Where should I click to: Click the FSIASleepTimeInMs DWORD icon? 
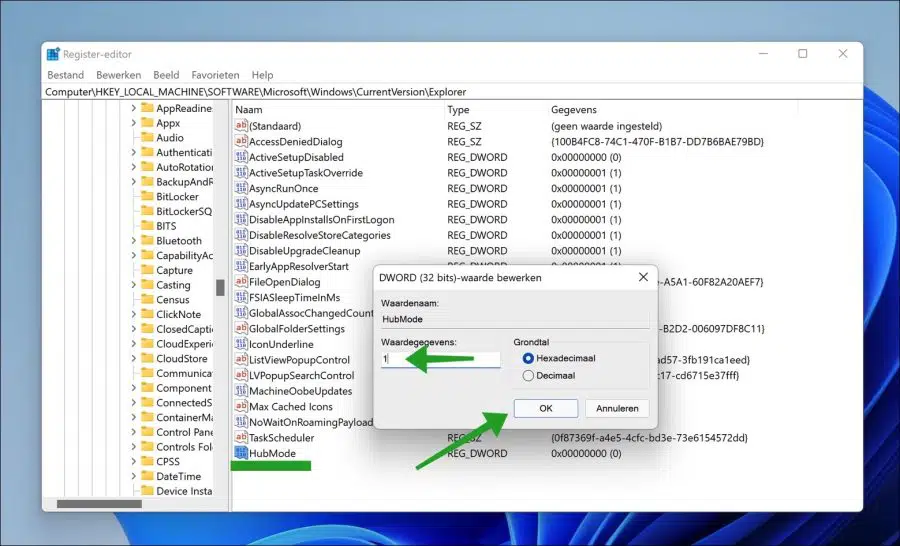pyautogui.click(x=241, y=297)
